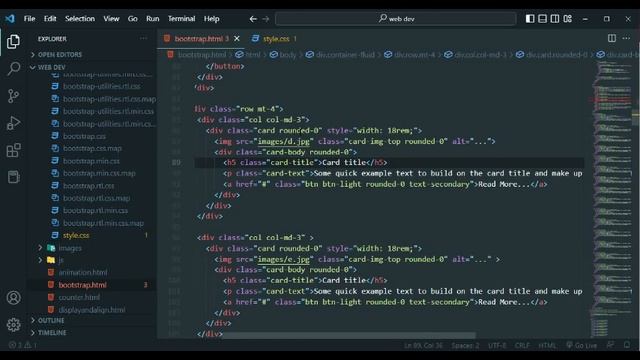
Task: Click the Ln, Col cursor position indicator
Action: (x=423, y=346)
